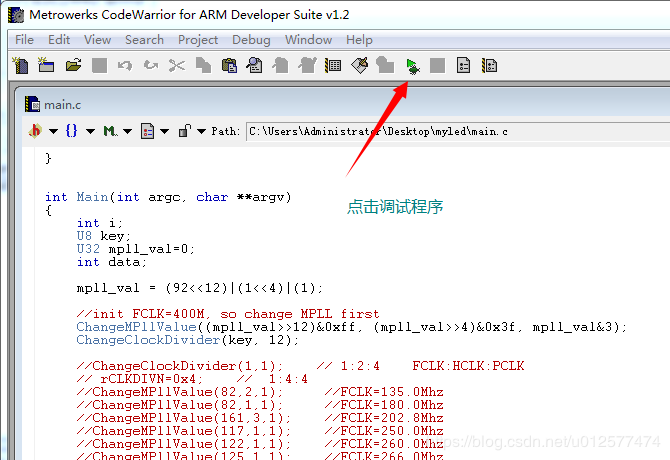Click the '//ChangeMPllValue(122,1,1);' comment
Viewport: 670px width, 460px height.
coord(184,444)
